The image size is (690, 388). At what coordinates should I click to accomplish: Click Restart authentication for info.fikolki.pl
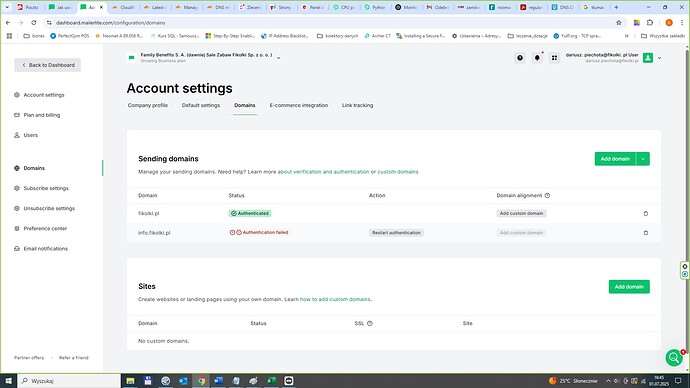coord(396,233)
